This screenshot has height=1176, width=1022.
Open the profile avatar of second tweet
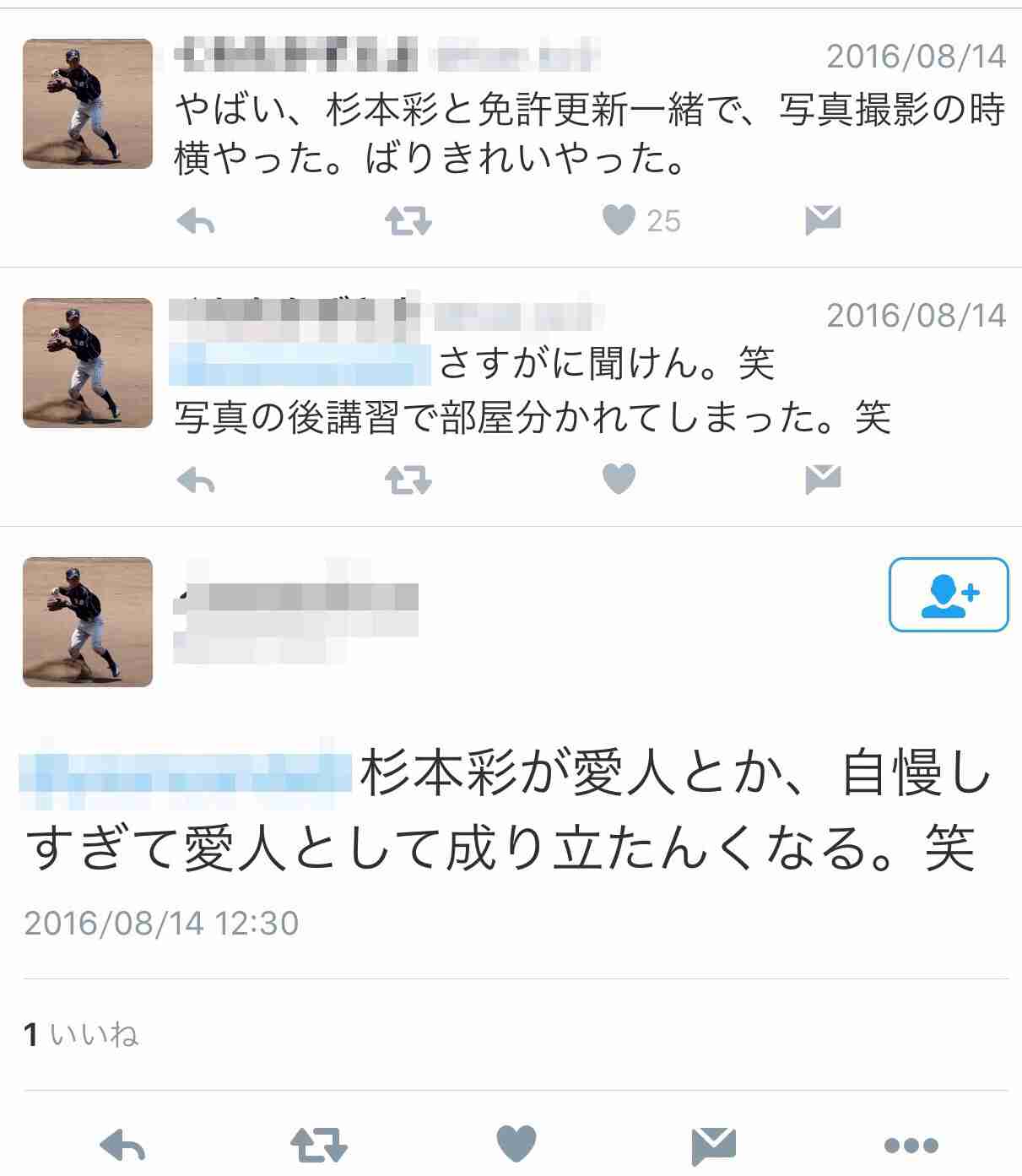[x=88, y=363]
